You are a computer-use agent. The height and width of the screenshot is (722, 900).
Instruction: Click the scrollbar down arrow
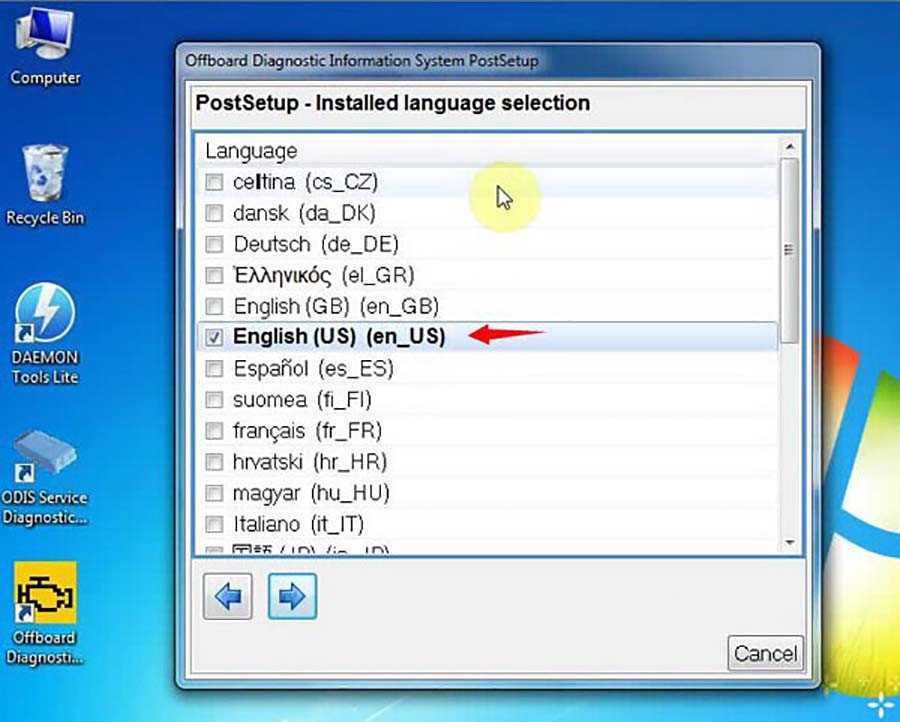point(789,543)
